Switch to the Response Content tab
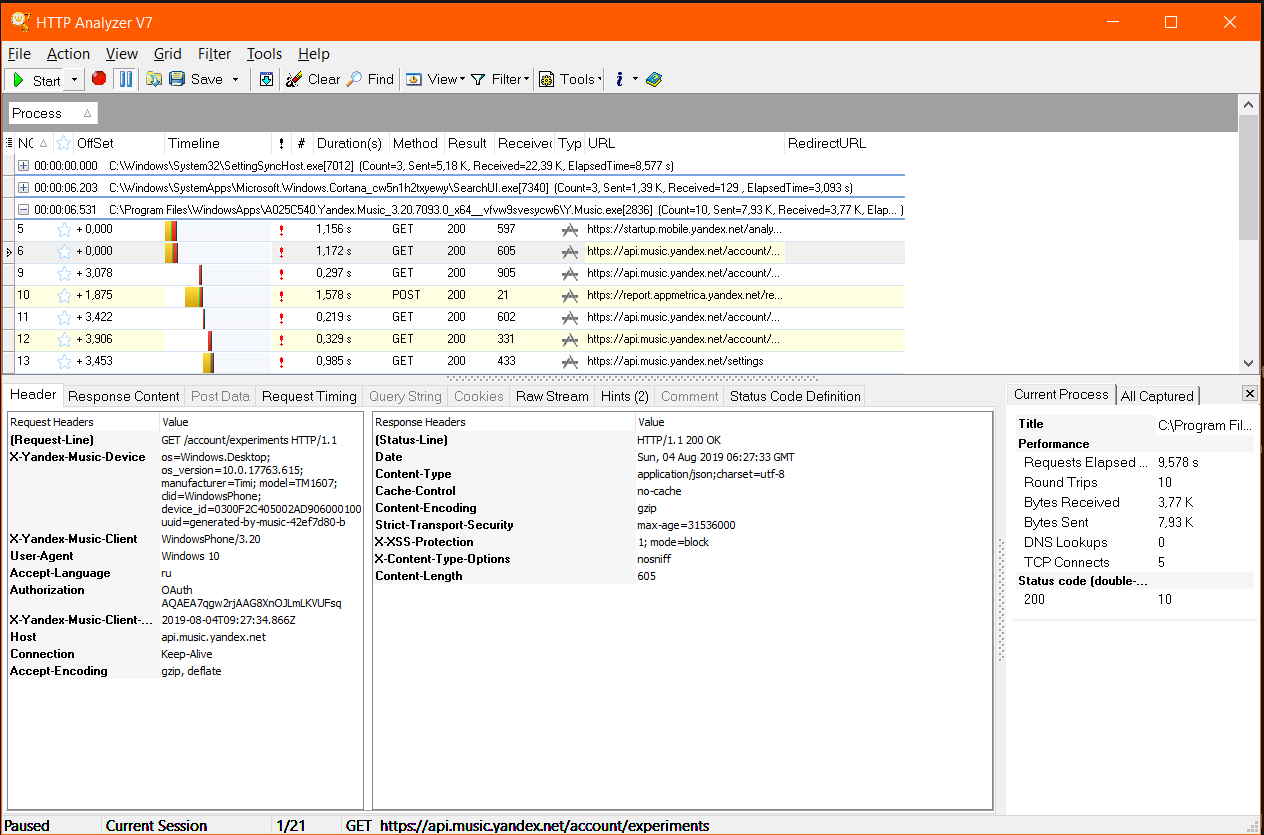Viewport: 1264px width, 835px height. [x=124, y=396]
